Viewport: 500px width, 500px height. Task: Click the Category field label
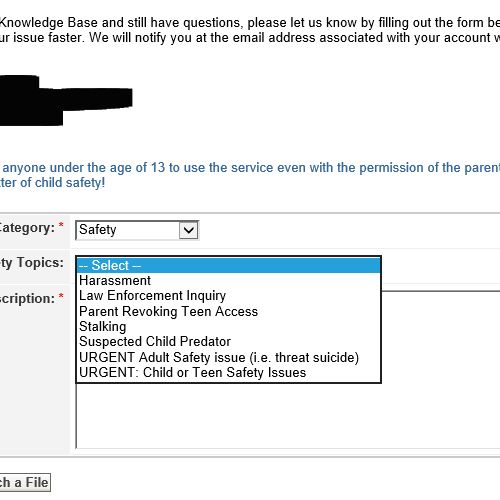click(x=27, y=228)
